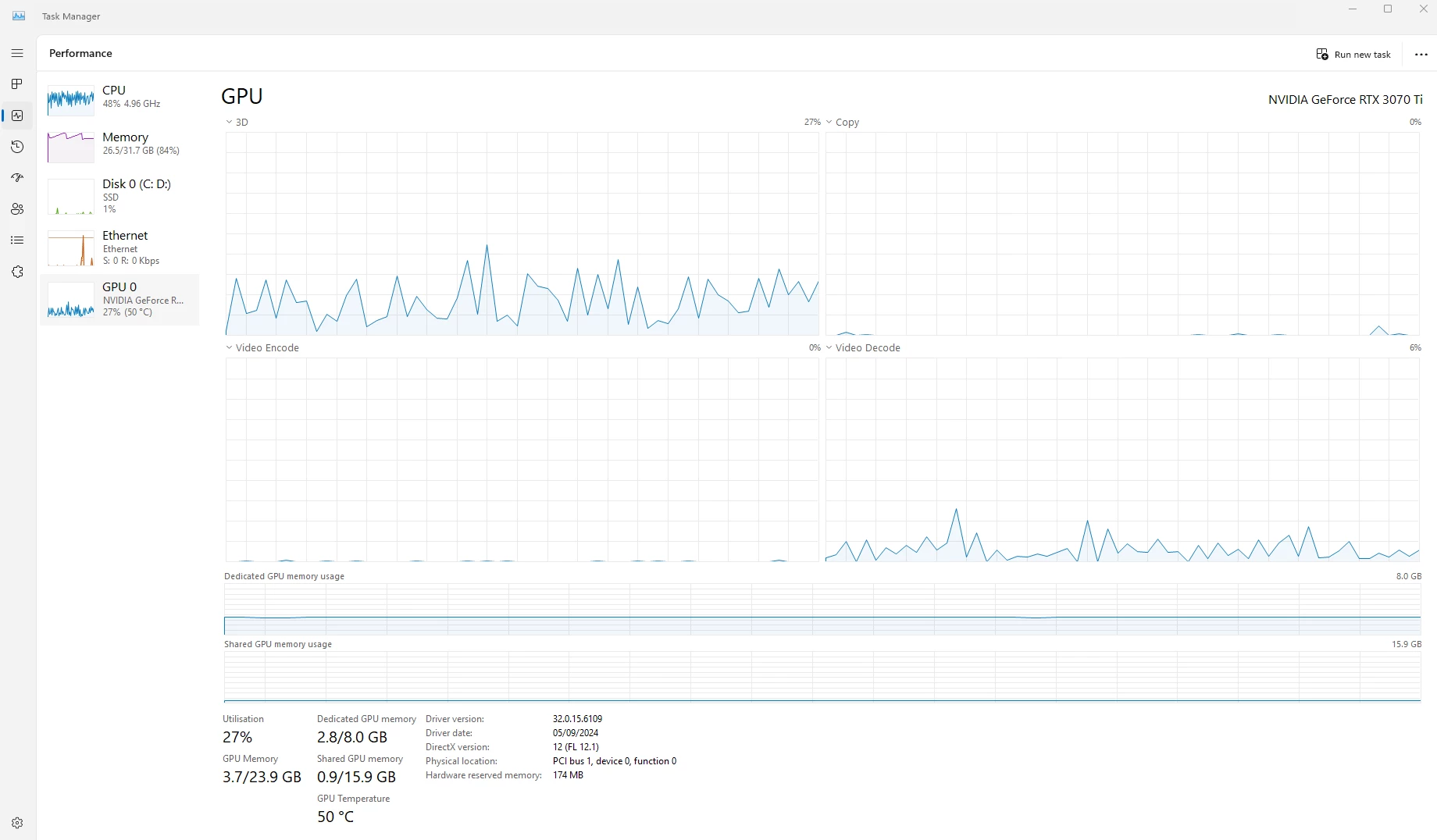Select the Performance page icon
This screenshot has height=840, width=1437.
[x=17, y=116]
